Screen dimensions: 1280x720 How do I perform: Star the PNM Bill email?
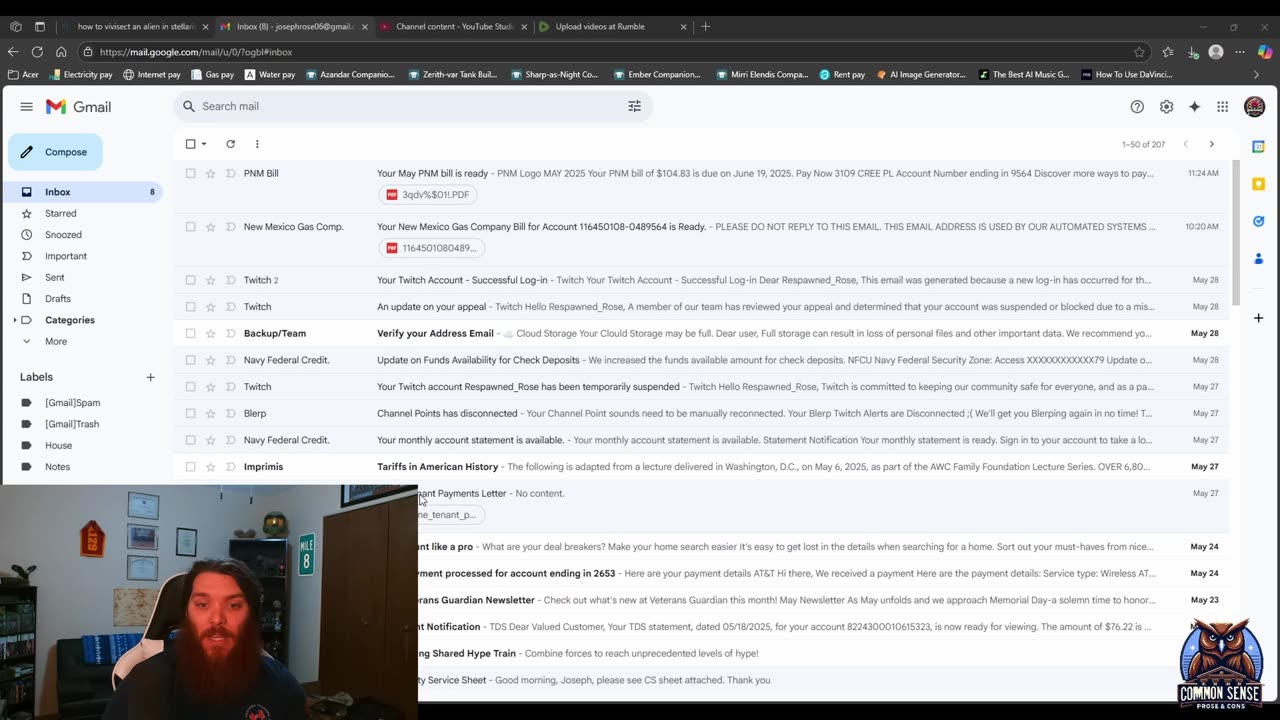click(210, 173)
